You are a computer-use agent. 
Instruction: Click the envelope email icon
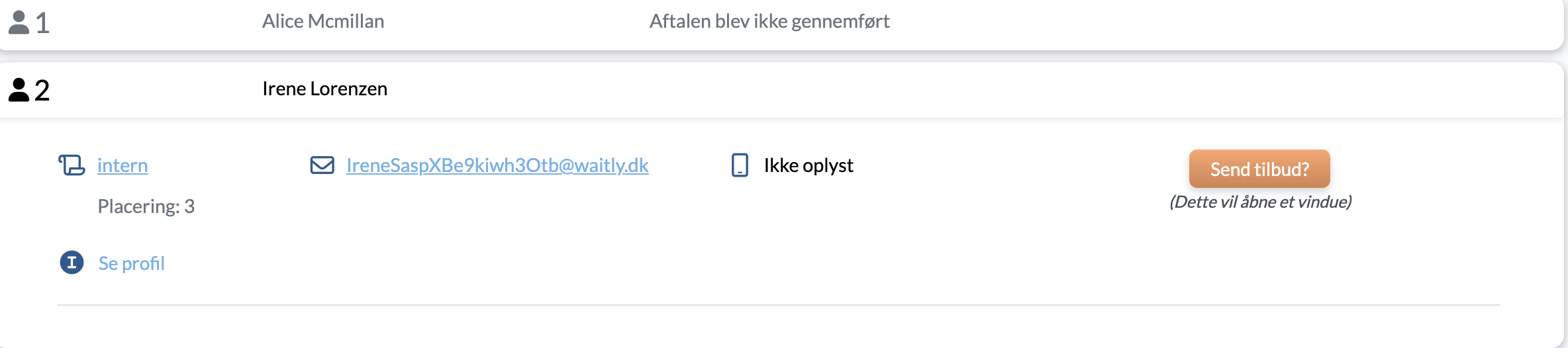[x=322, y=165]
